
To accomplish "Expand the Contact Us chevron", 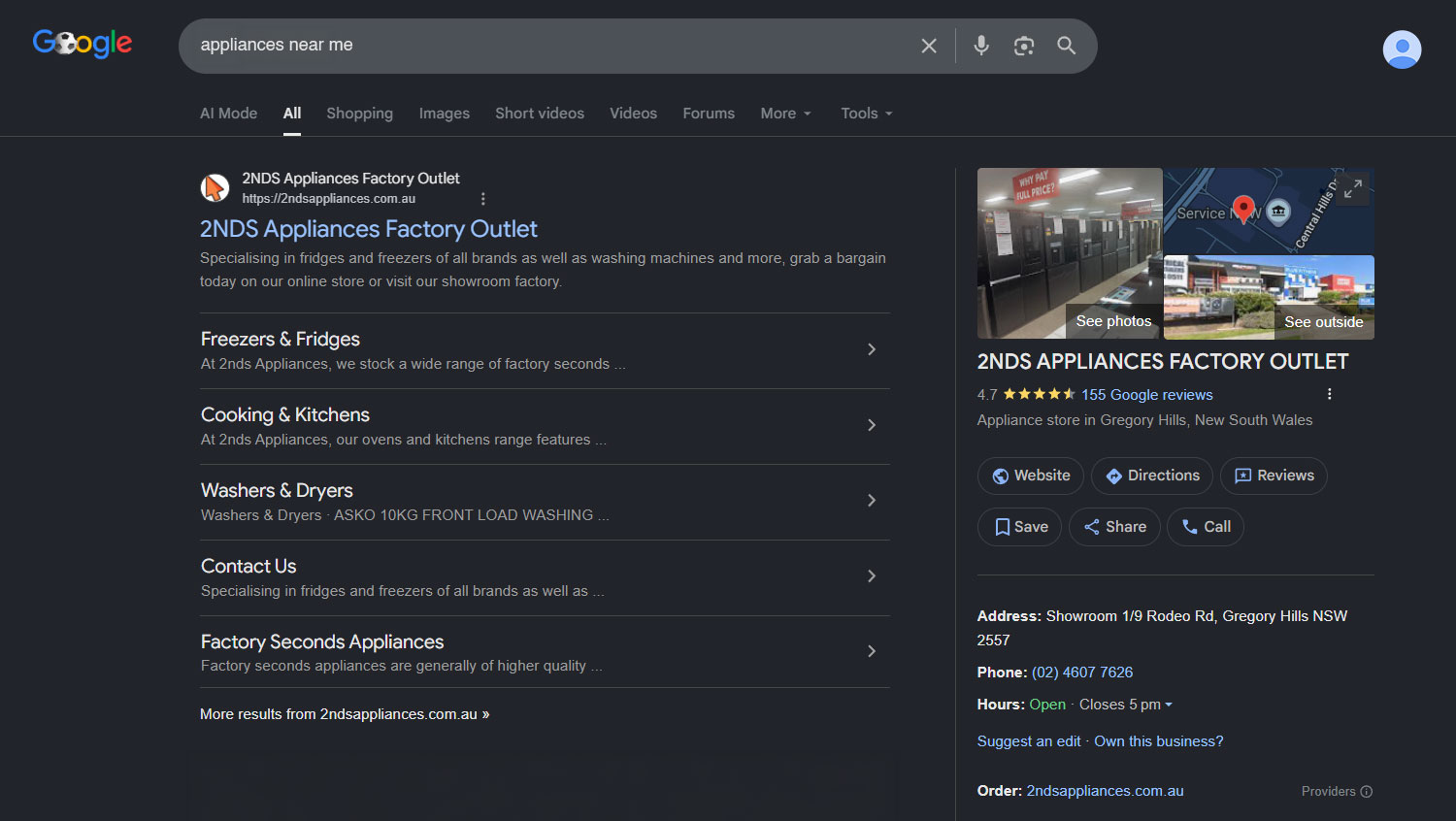I will click(x=872, y=576).
